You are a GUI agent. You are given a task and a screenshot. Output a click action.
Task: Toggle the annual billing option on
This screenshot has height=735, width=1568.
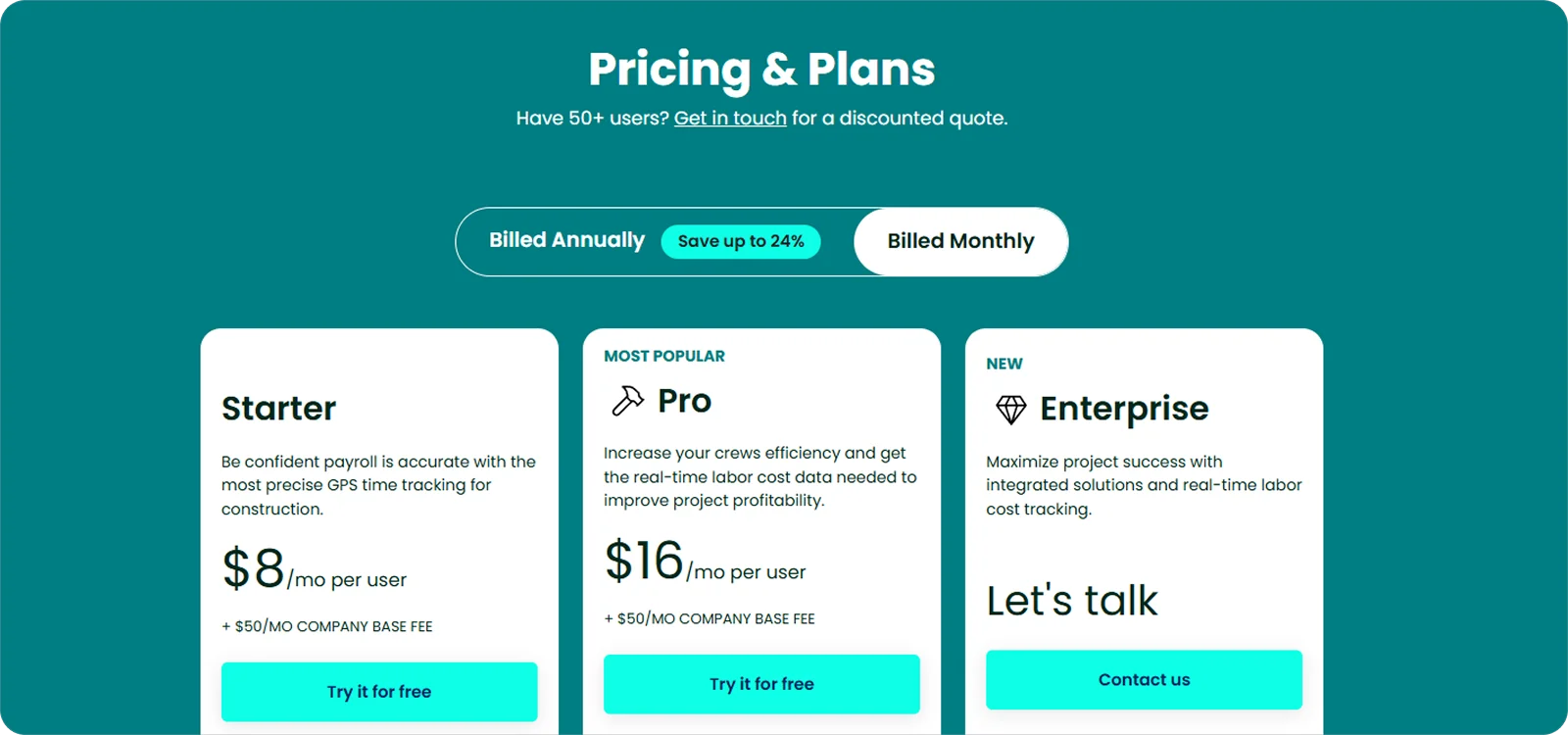566,240
